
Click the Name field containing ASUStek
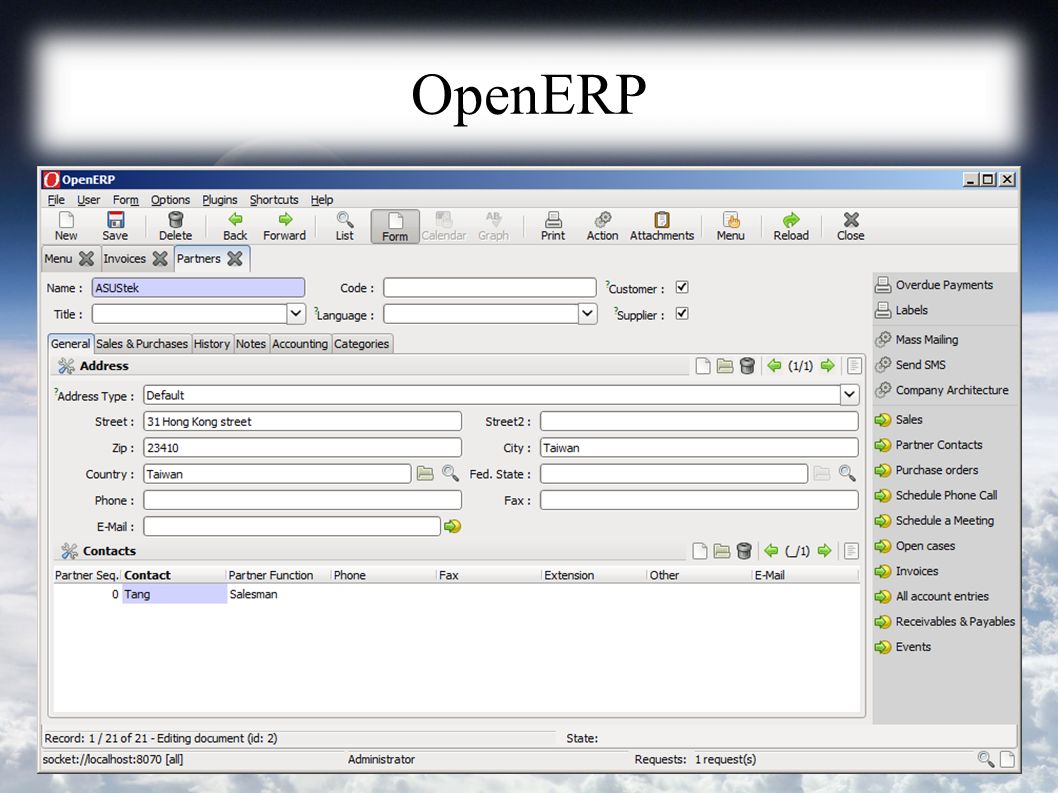coord(198,288)
